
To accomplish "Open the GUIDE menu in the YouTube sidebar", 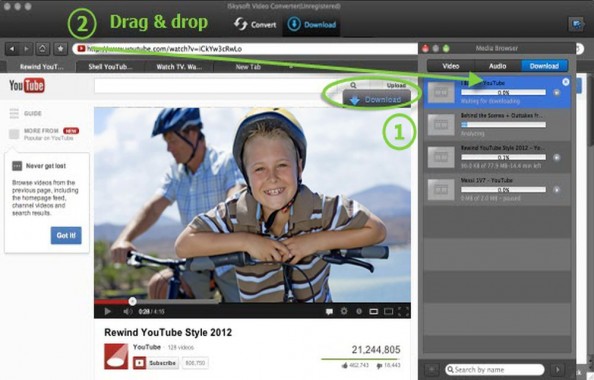I will tap(25, 113).
